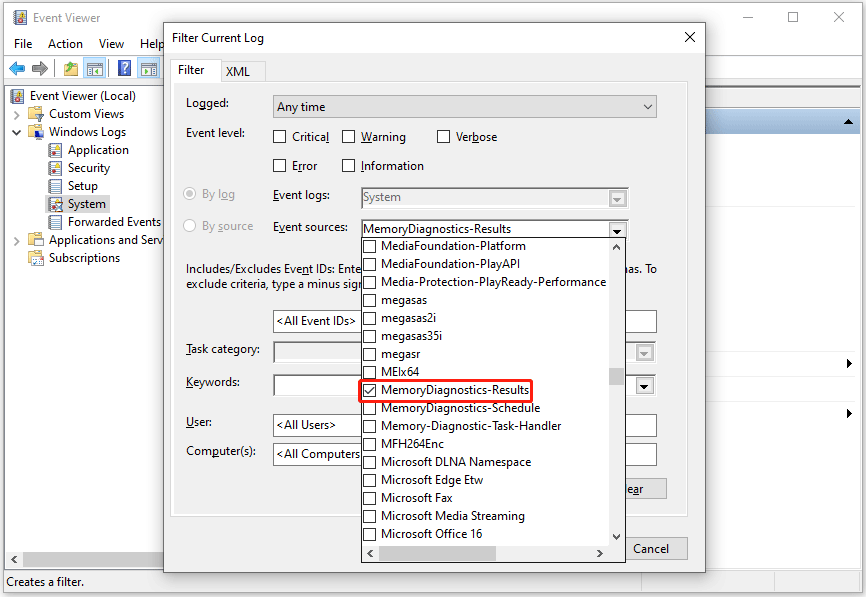Toggle the console tree pane icon
The height and width of the screenshot is (597, 866).
[95, 68]
